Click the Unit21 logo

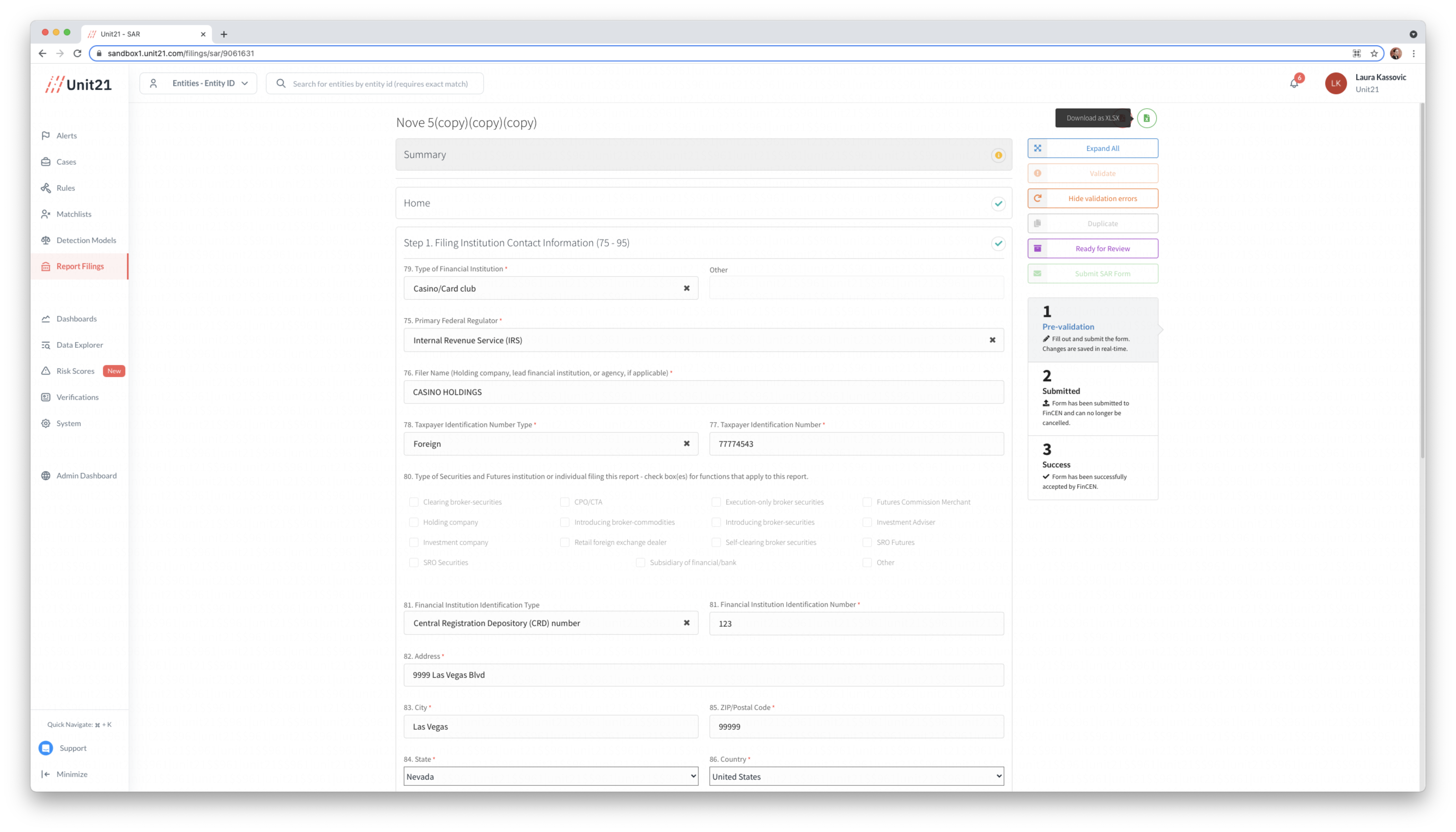pos(78,84)
